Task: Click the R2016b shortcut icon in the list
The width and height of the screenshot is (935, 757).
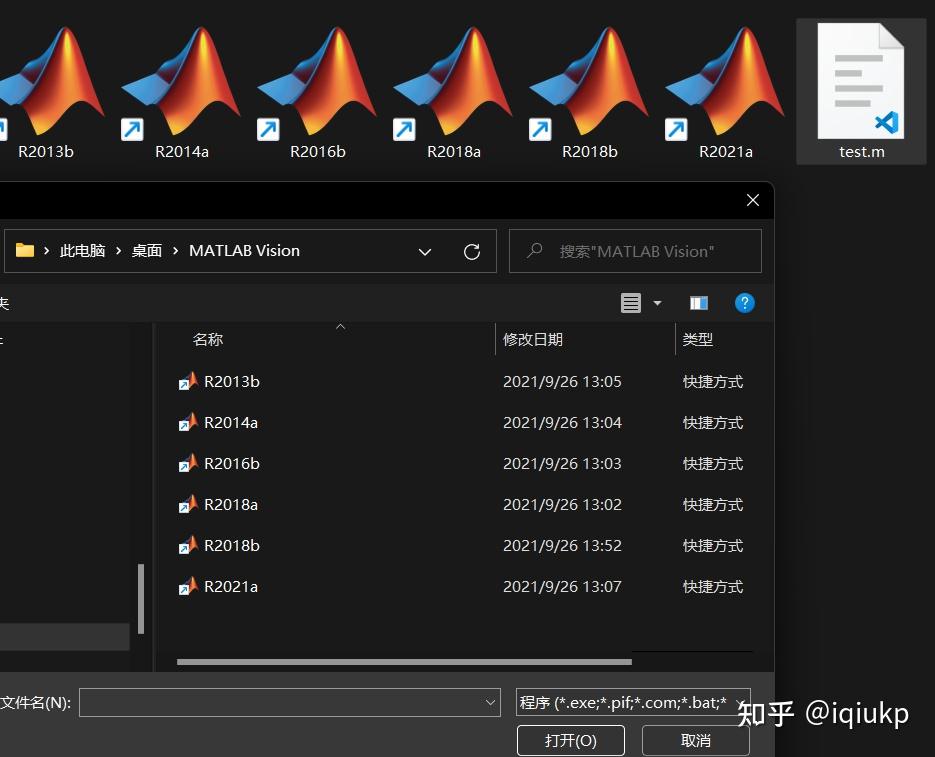Action: [188, 464]
